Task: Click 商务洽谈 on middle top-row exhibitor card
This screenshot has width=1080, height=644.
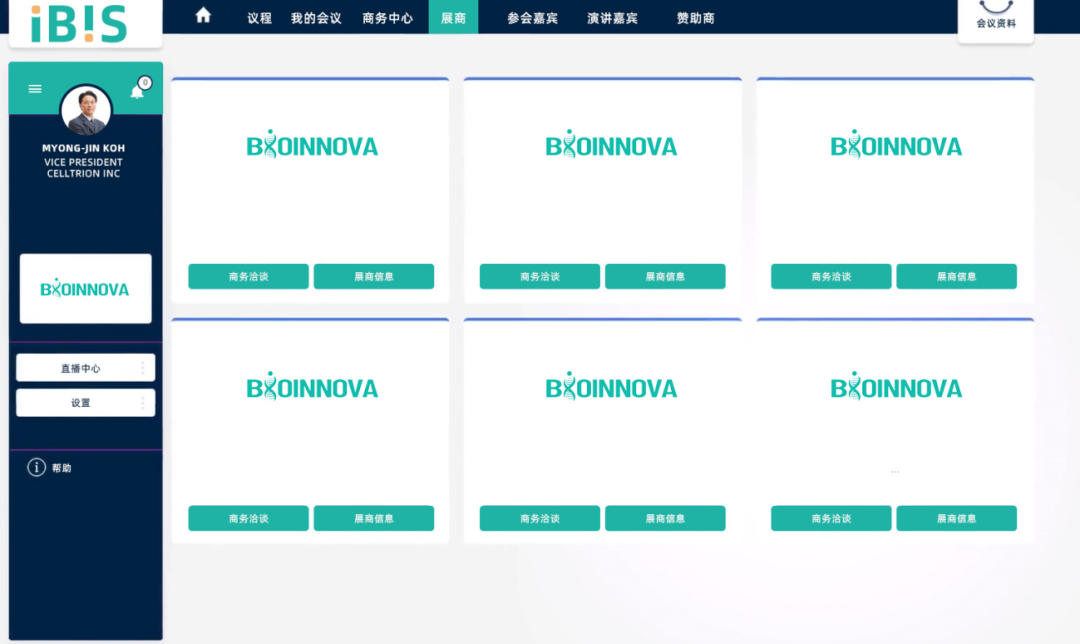Action: pyautogui.click(x=540, y=276)
